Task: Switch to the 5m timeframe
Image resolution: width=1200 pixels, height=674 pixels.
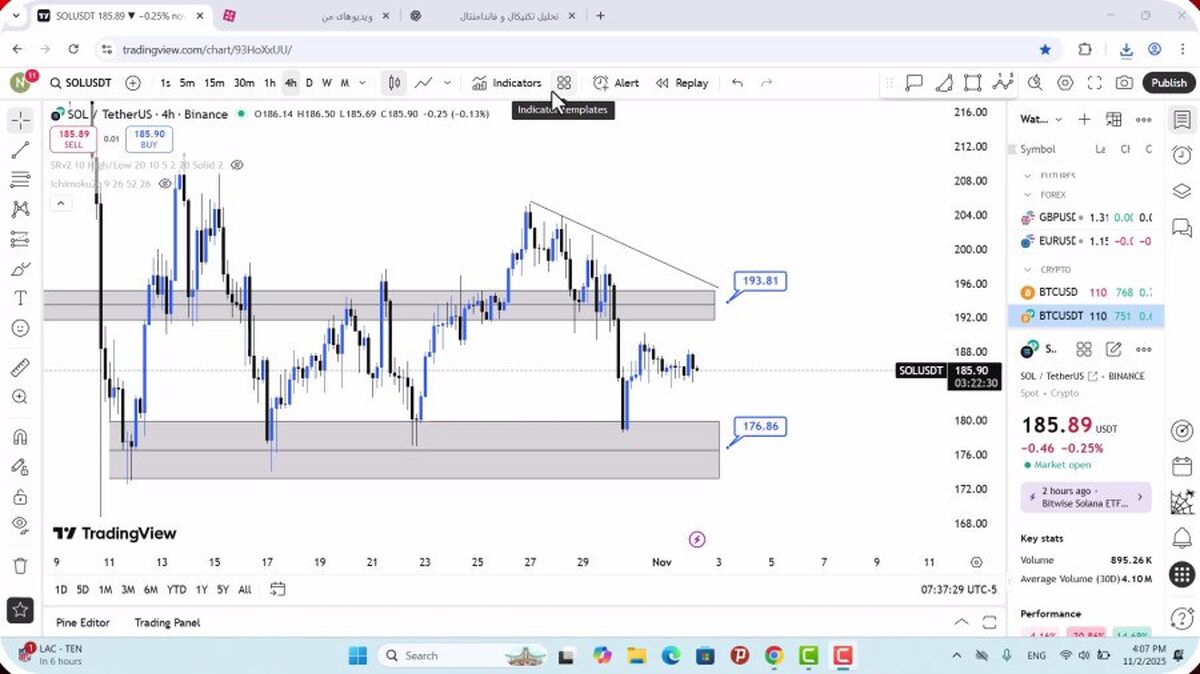Action: [187, 83]
